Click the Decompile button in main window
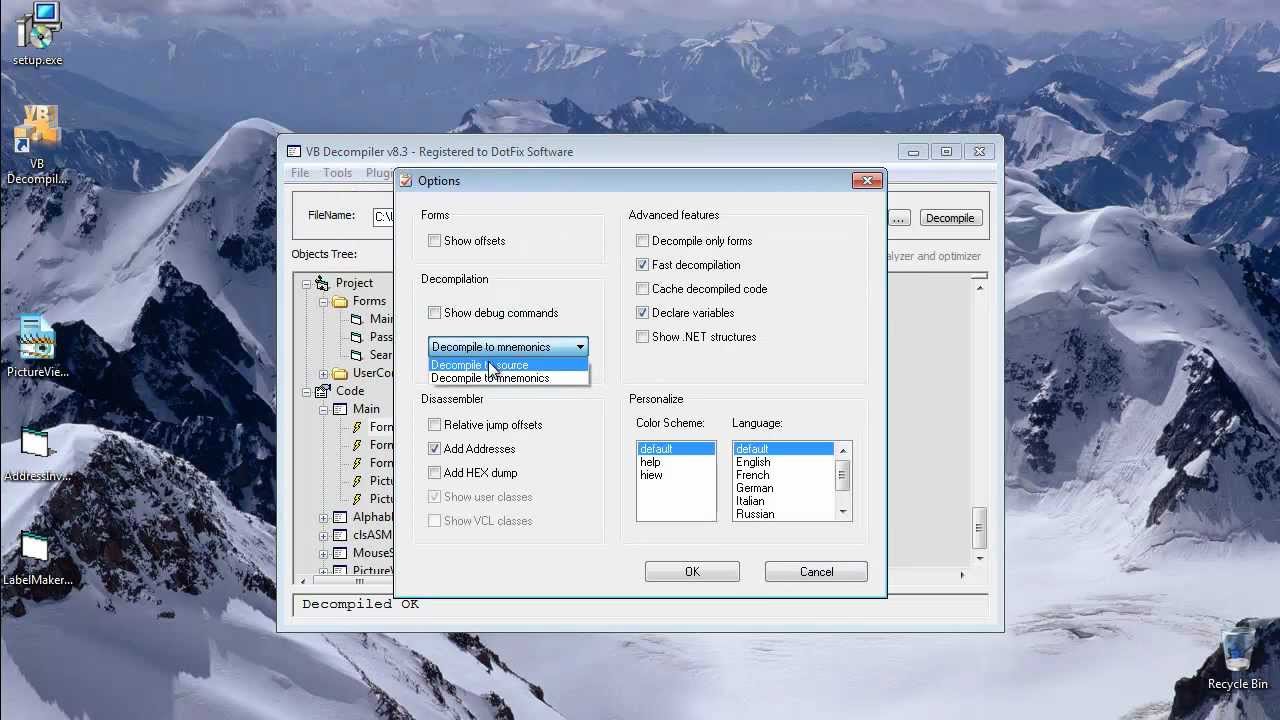This screenshot has width=1280, height=720. click(x=950, y=218)
